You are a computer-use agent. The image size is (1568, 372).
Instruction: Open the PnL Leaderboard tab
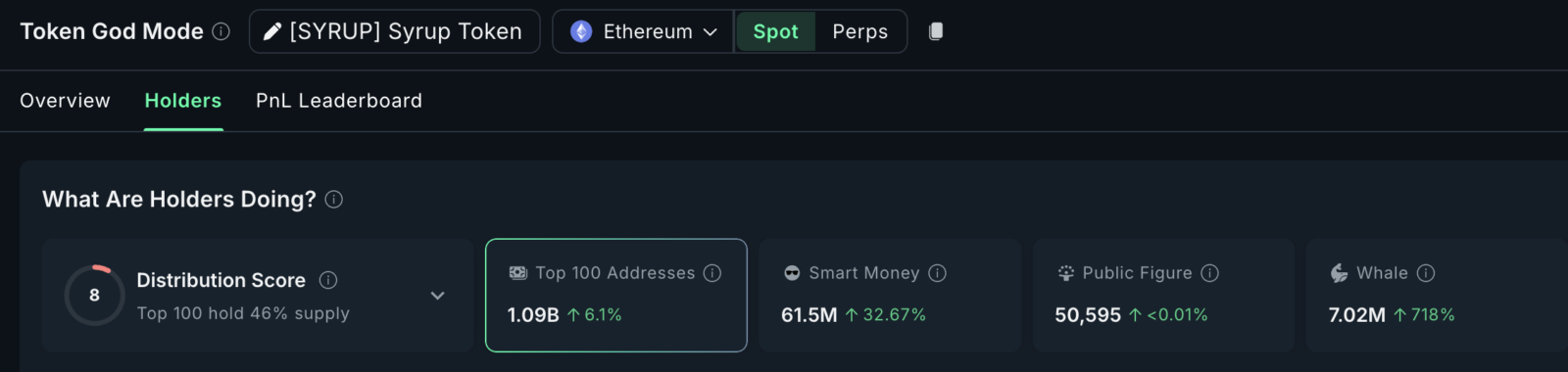(x=339, y=101)
